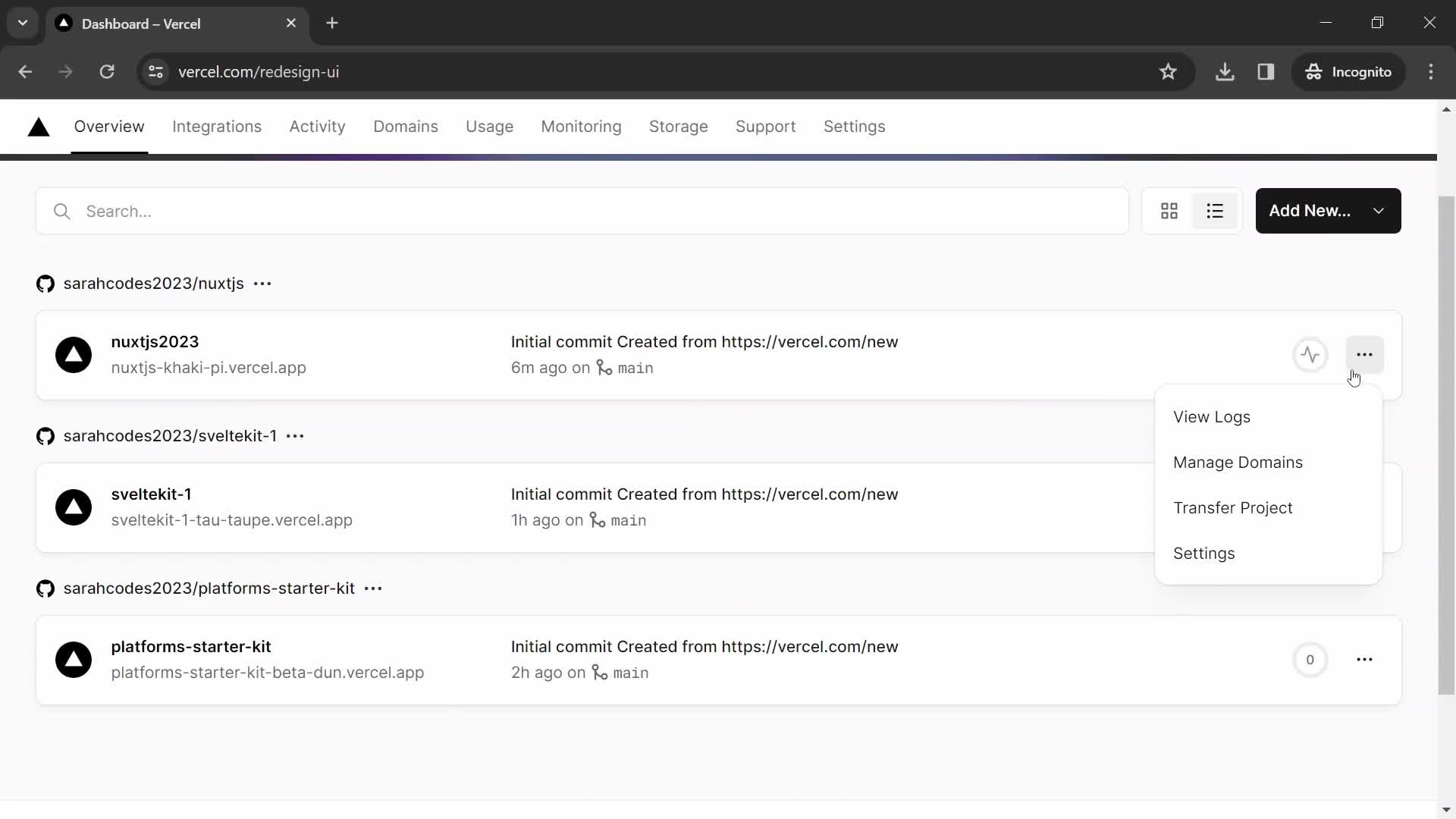Viewport: 1456px width, 819px height.
Task: View site information icon in address bar
Action: coord(155,72)
